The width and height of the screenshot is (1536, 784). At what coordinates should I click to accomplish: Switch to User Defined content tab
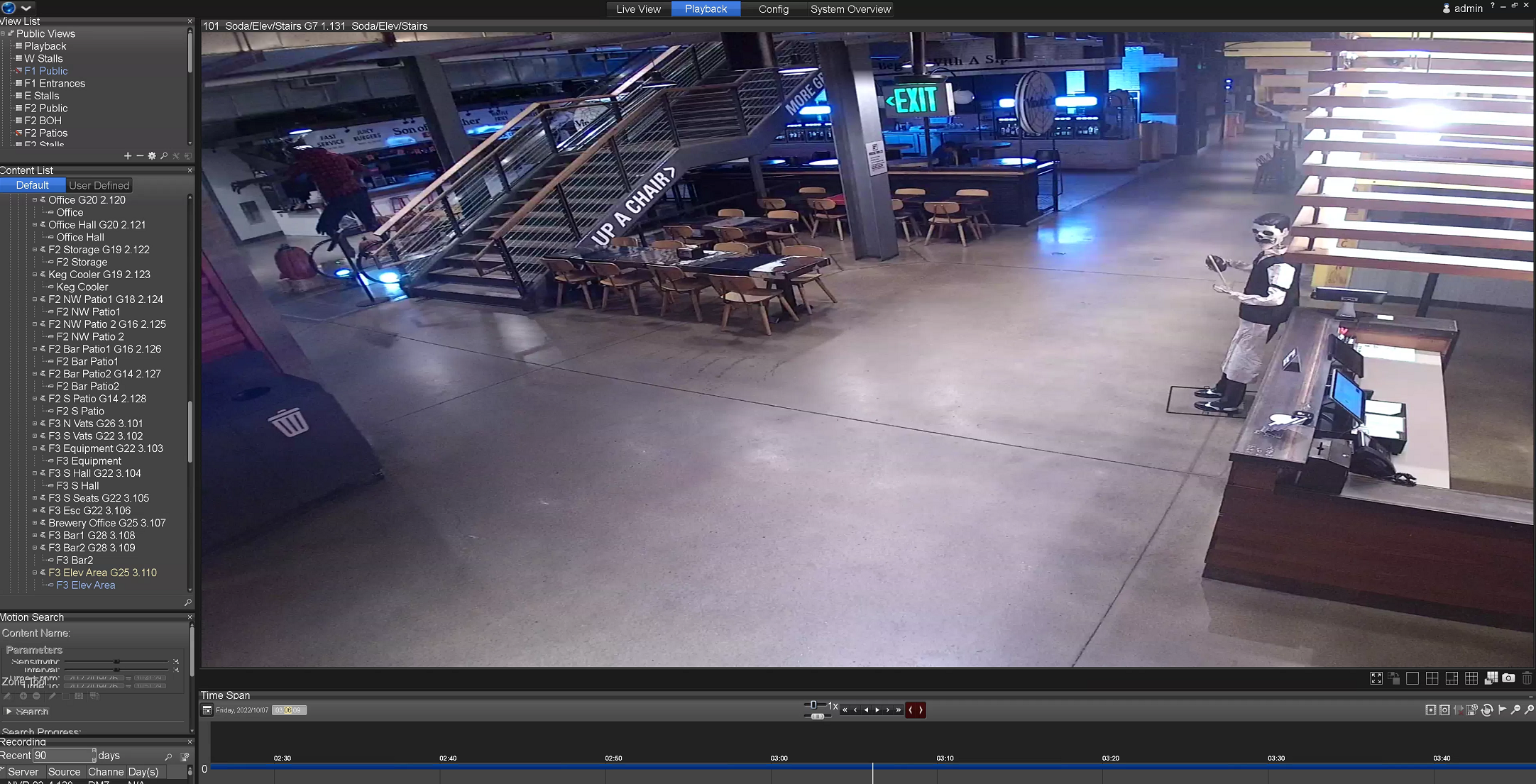[99, 185]
